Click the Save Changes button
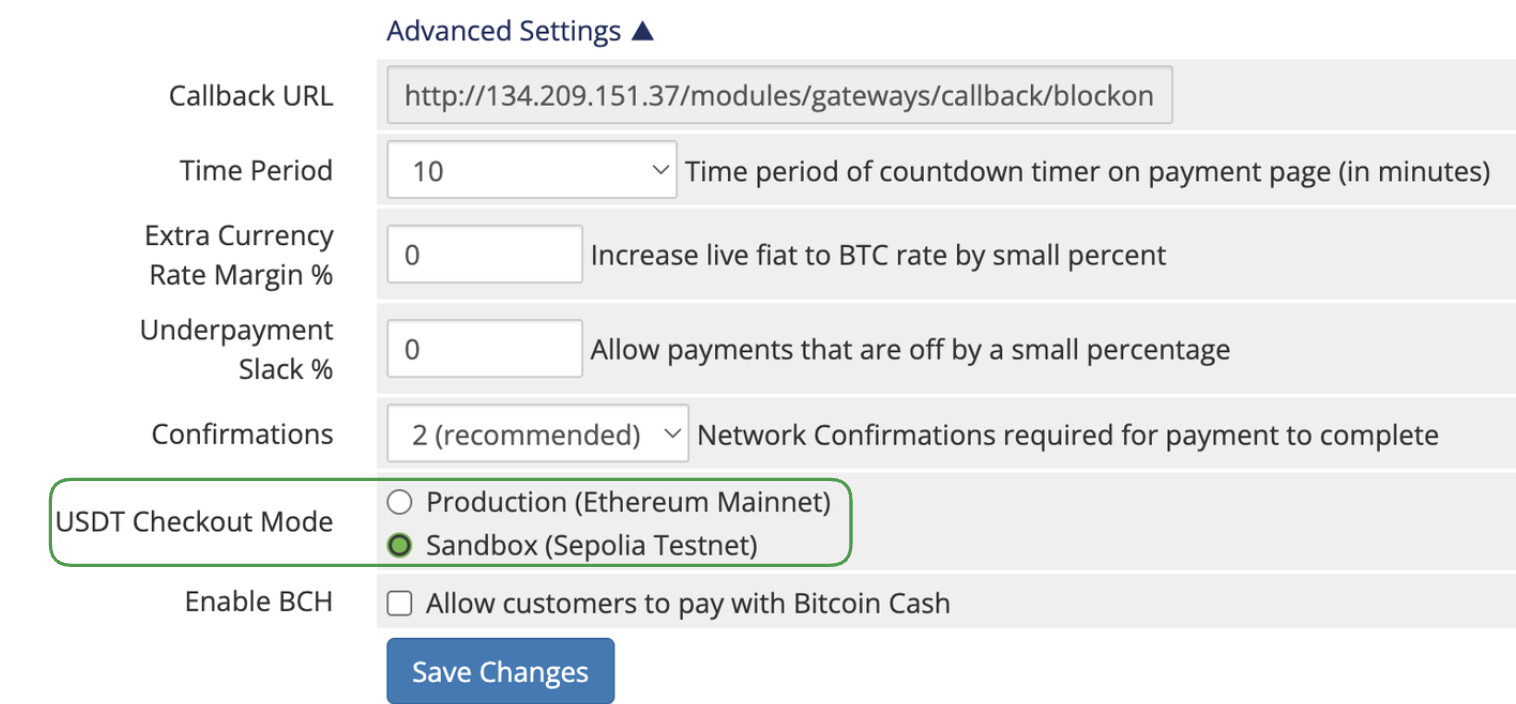 pyautogui.click(x=500, y=672)
